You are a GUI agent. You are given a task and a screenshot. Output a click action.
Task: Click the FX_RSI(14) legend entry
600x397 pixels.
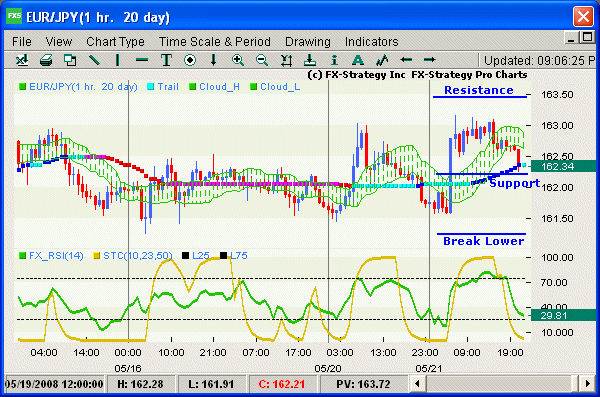(x=51, y=255)
